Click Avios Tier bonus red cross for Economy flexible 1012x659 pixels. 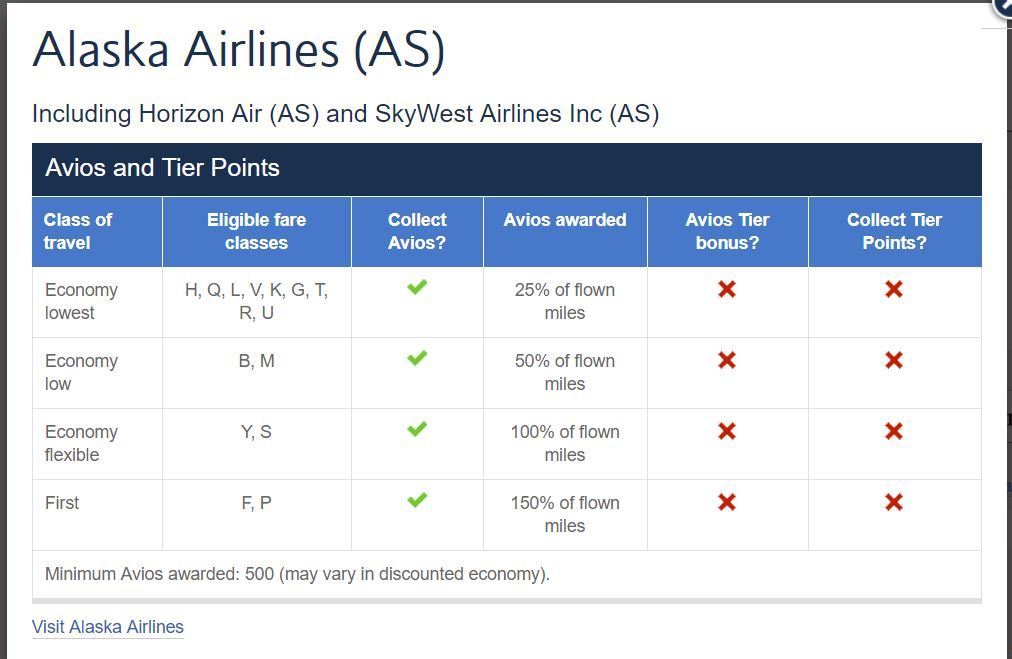727,431
